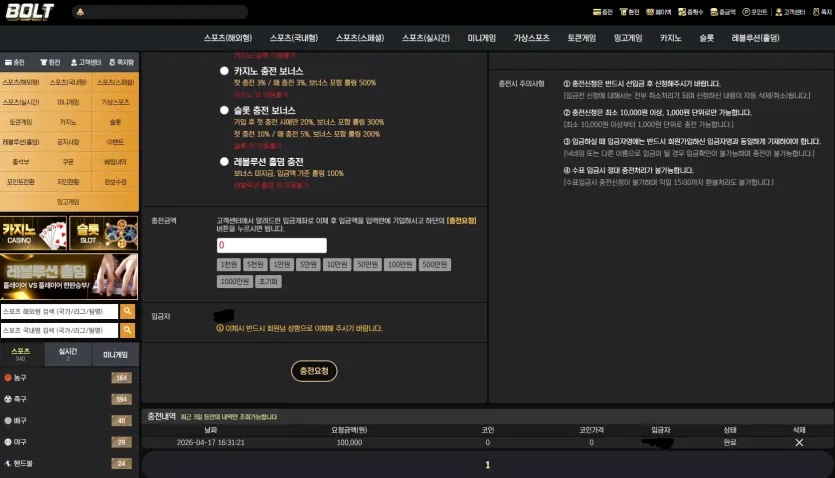Switch to the 실시간 tab in the sidebar

click(x=68, y=355)
